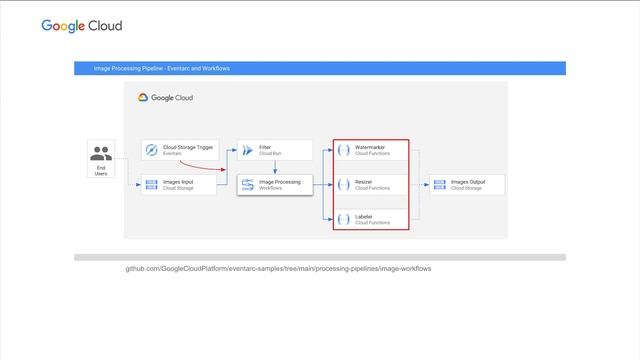Viewport: 640px width, 360px height.
Task: Click the 'Cloud Run' subtitle under Filter
Action: (x=270, y=153)
